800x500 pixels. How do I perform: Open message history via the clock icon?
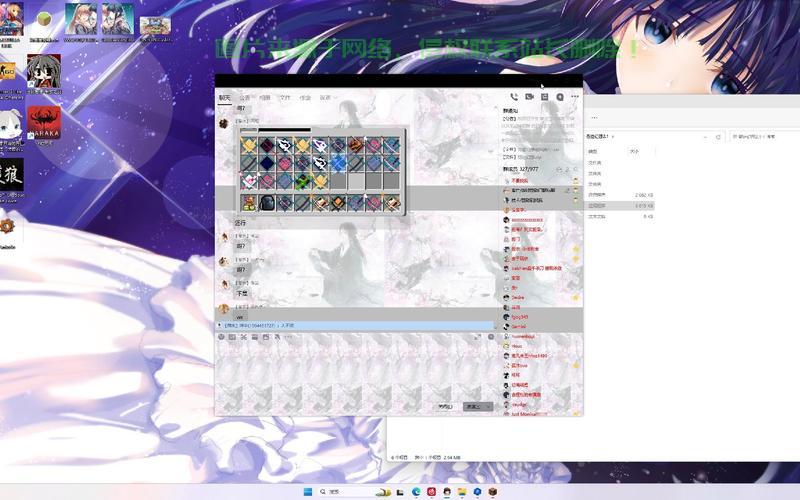tap(491, 337)
